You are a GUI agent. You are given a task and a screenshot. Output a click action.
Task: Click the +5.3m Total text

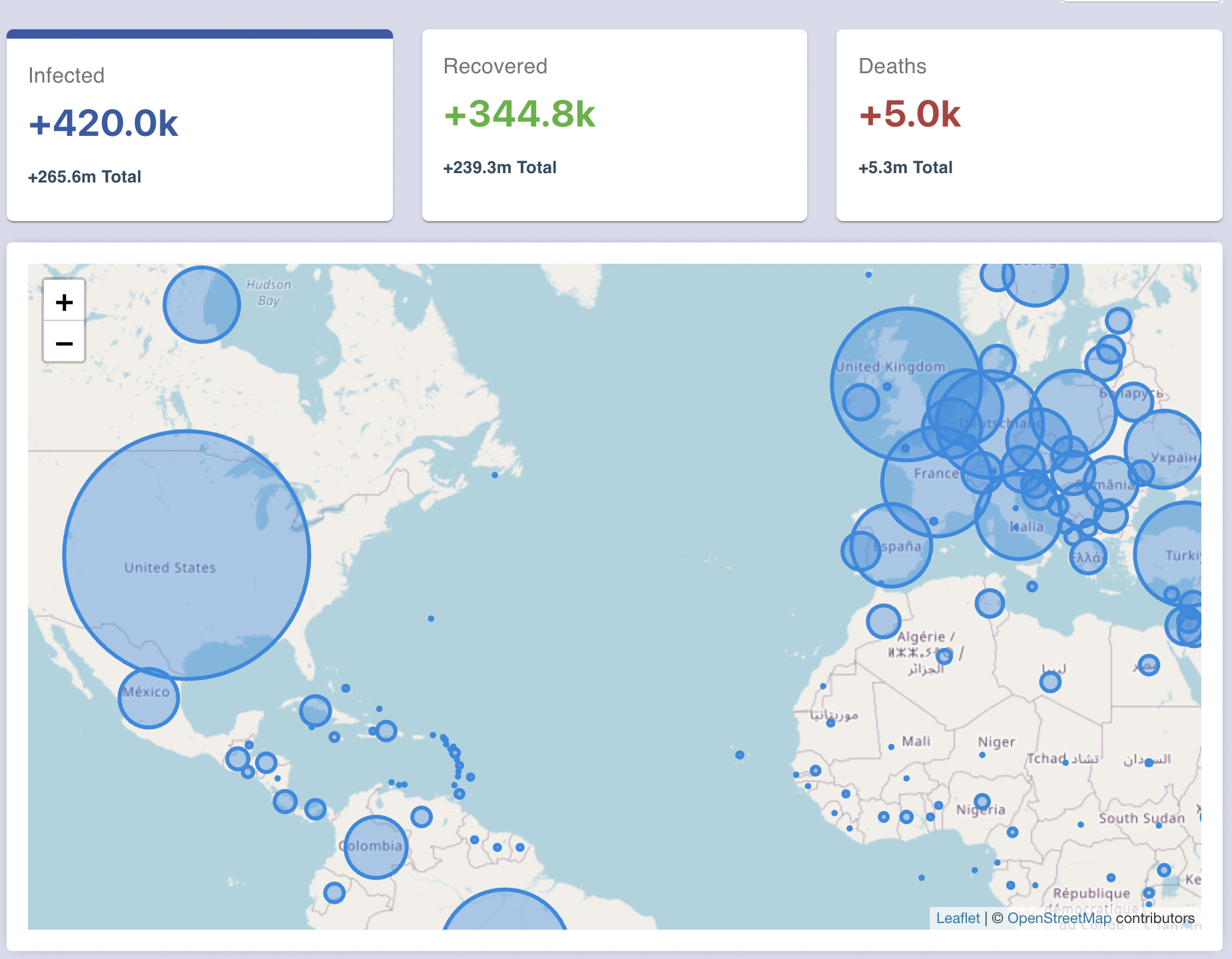906,167
